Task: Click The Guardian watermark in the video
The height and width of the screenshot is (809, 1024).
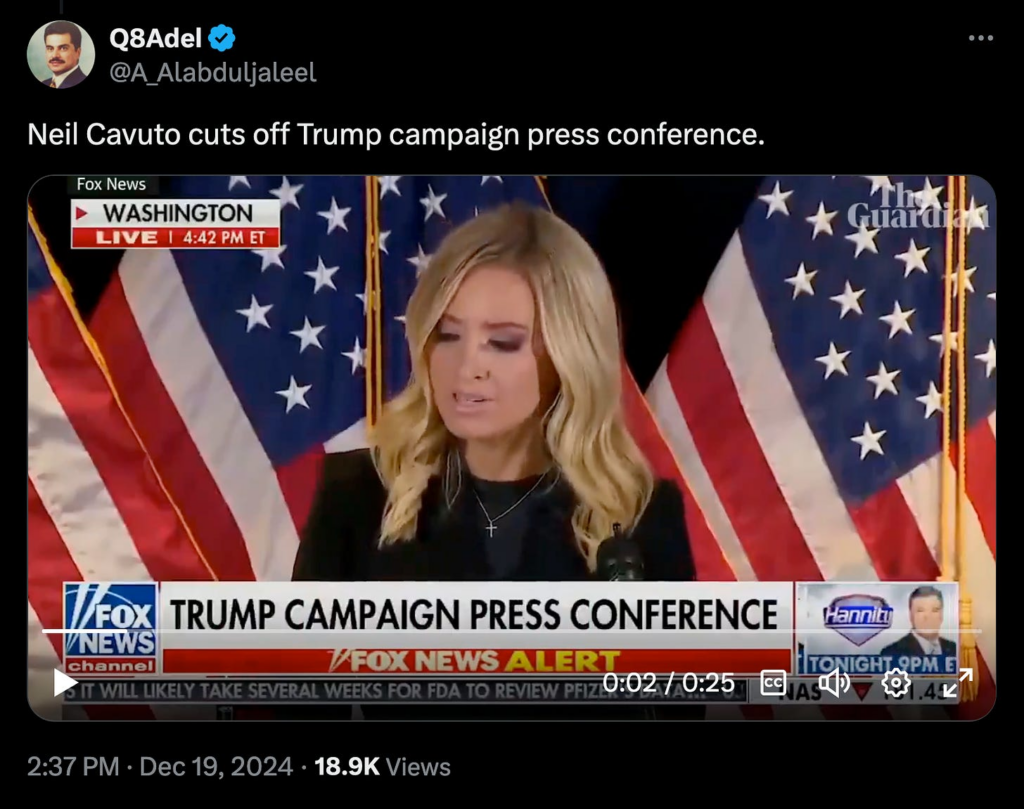Action: coord(918,205)
